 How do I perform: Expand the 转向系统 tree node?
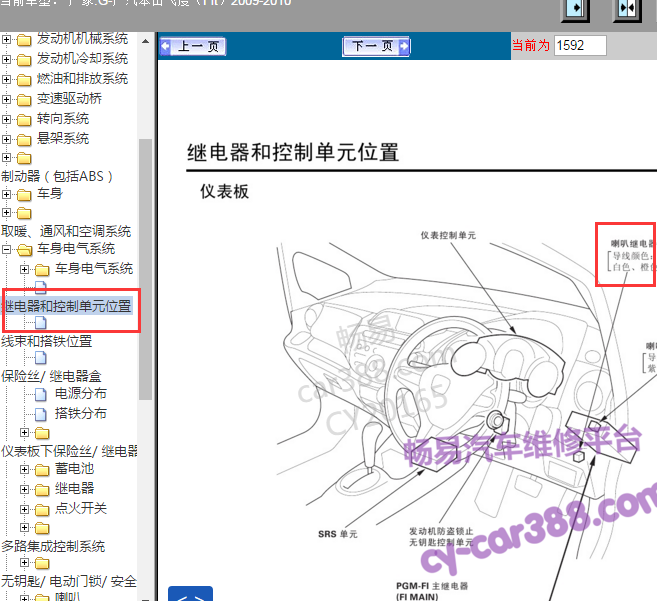pyautogui.click(x=6, y=119)
